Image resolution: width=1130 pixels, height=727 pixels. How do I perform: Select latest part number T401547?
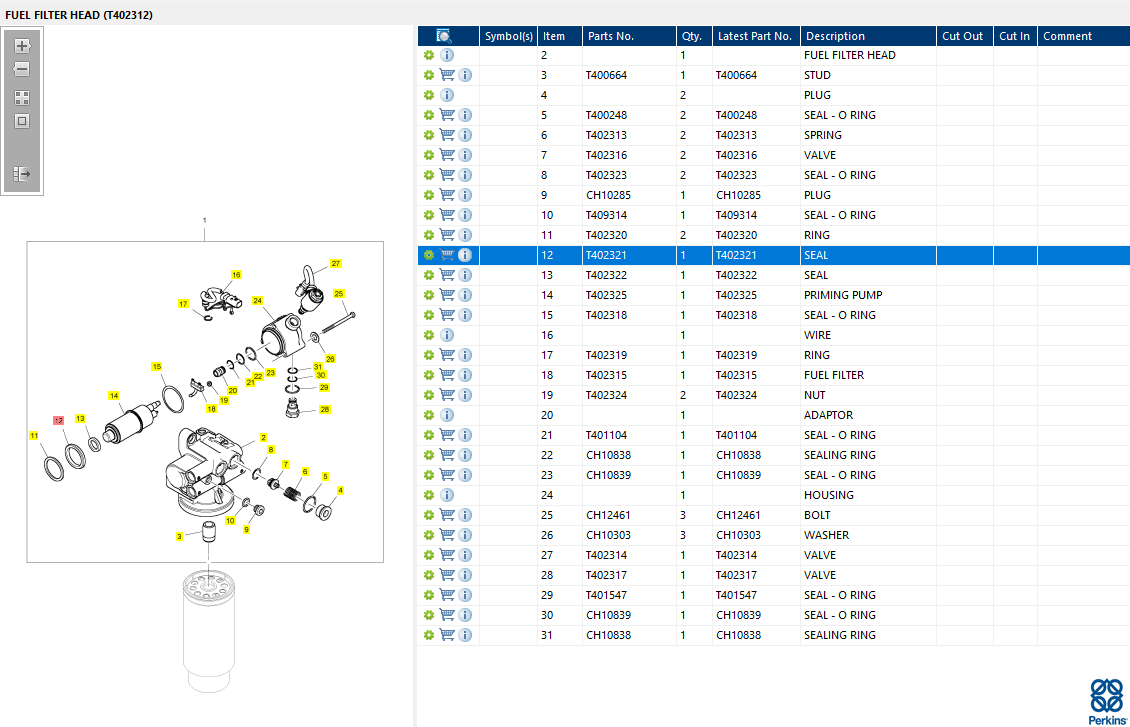[x=737, y=595]
